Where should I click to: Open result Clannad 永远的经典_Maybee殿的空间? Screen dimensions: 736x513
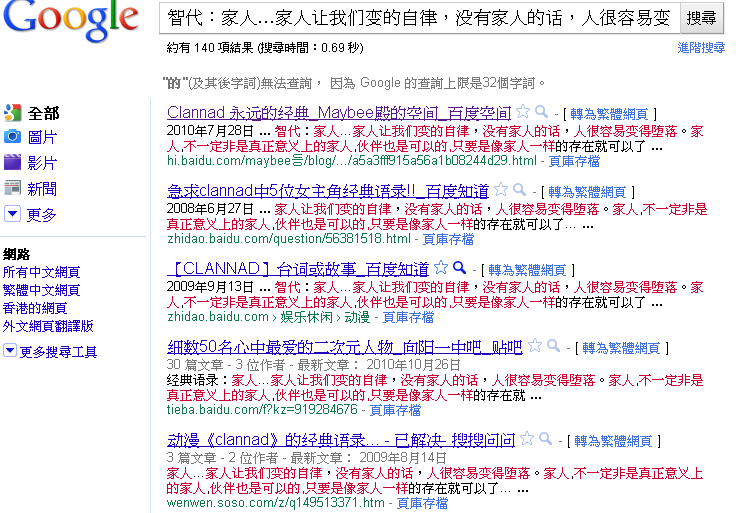[x=339, y=113]
